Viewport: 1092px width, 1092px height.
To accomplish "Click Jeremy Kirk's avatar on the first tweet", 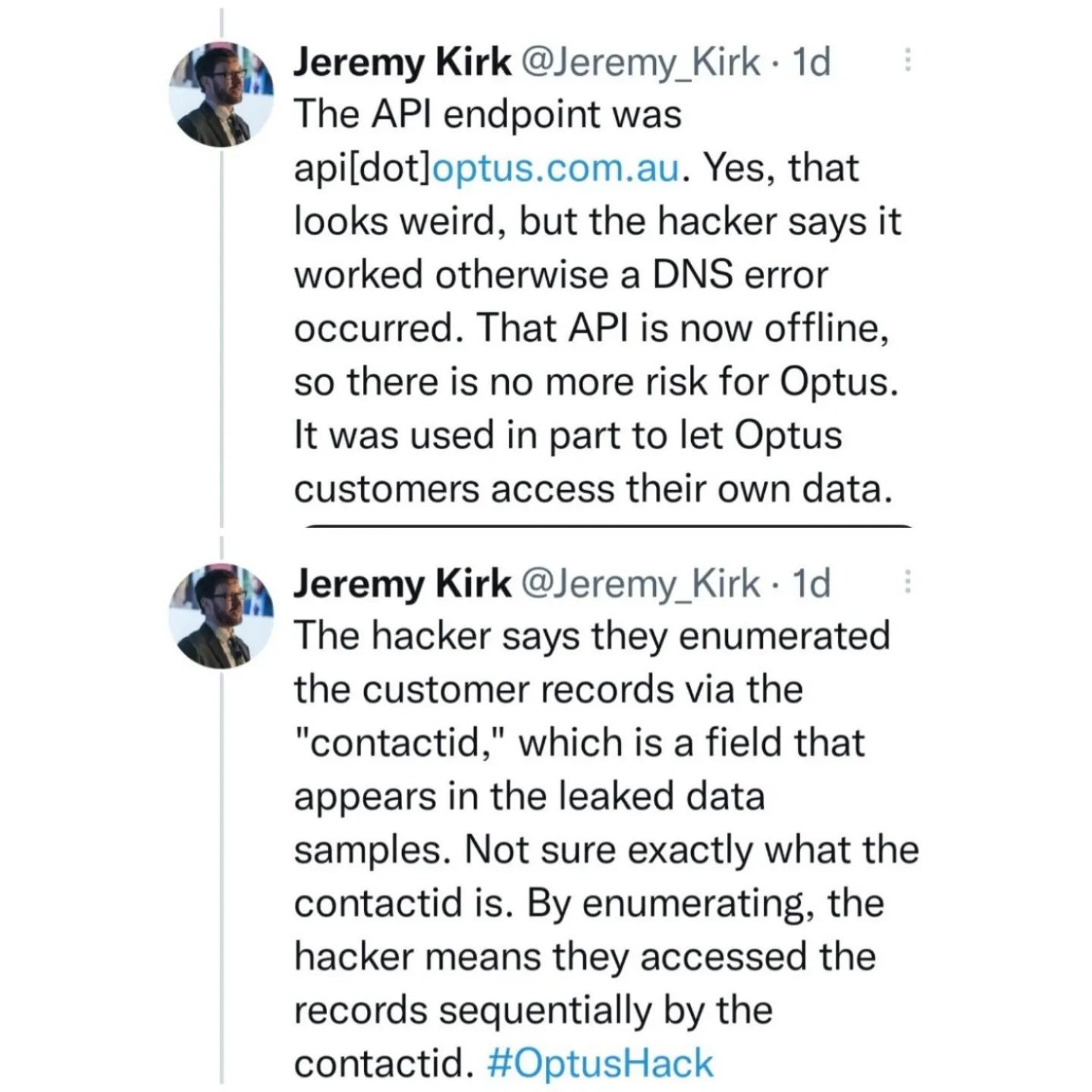I will 221,94.
